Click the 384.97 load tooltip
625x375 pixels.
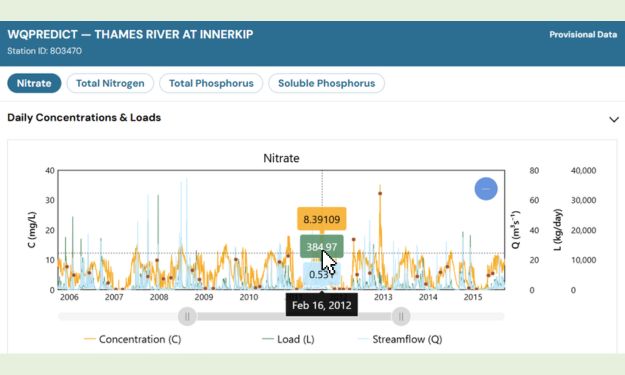click(322, 247)
